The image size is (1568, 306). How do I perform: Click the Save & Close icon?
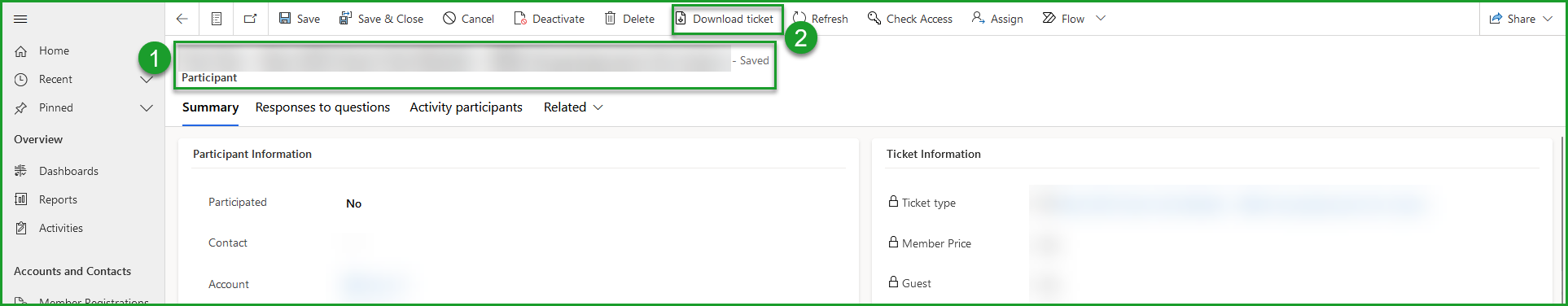point(346,18)
